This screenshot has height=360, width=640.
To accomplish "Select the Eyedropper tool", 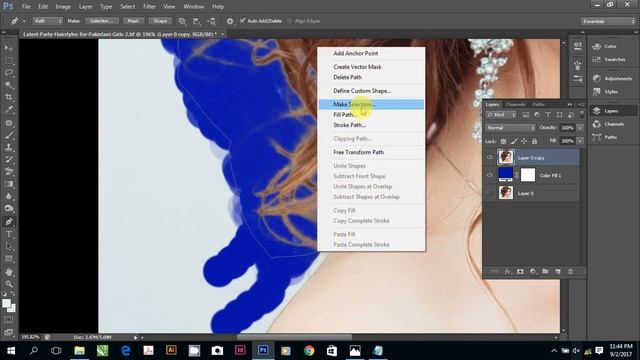I will (9, 109).
